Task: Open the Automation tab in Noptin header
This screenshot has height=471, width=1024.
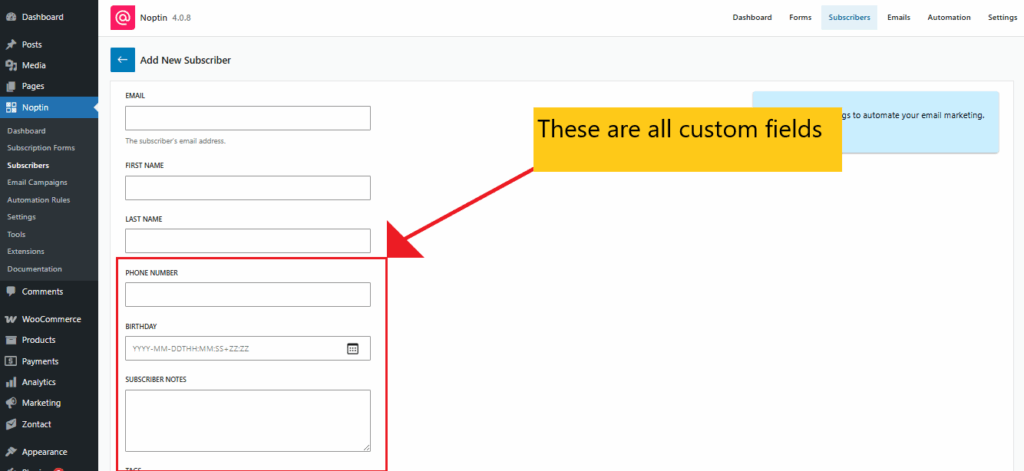Action: (x=949, y=18)
